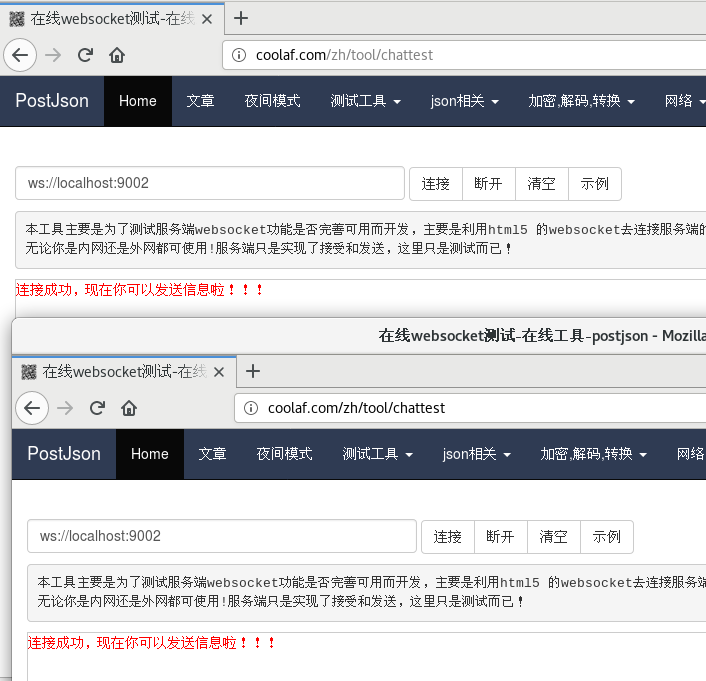
Task: Expand 网络 dropdown in the rear window
Action: point(684,101)
